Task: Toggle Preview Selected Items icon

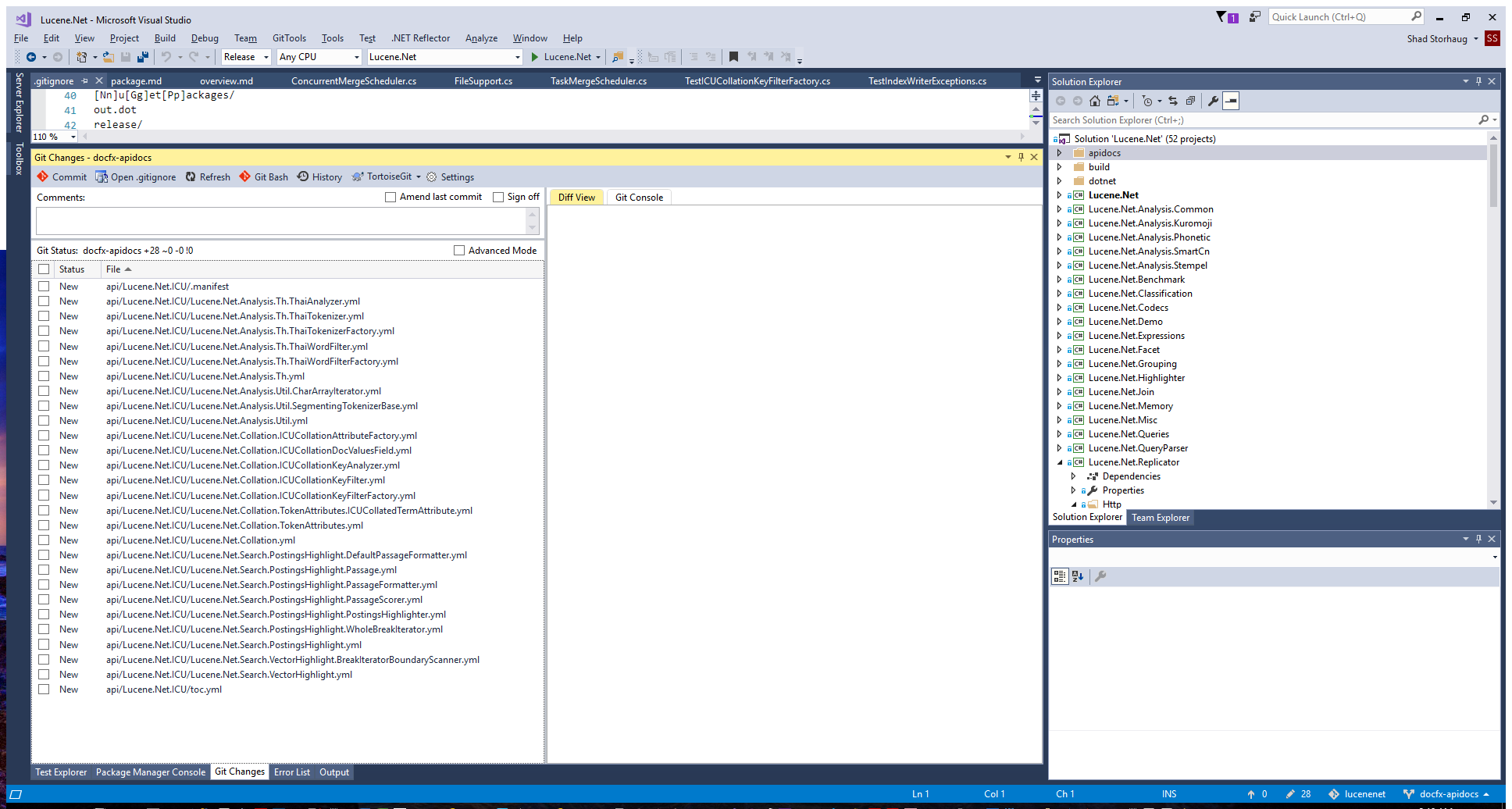Action: click(x=1231, y=101)
